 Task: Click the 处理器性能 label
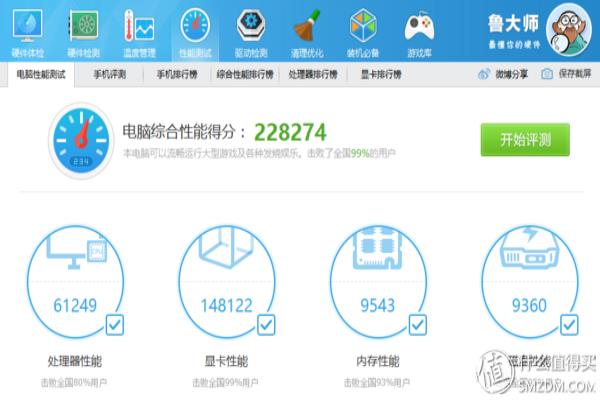(x=75, y=361)
